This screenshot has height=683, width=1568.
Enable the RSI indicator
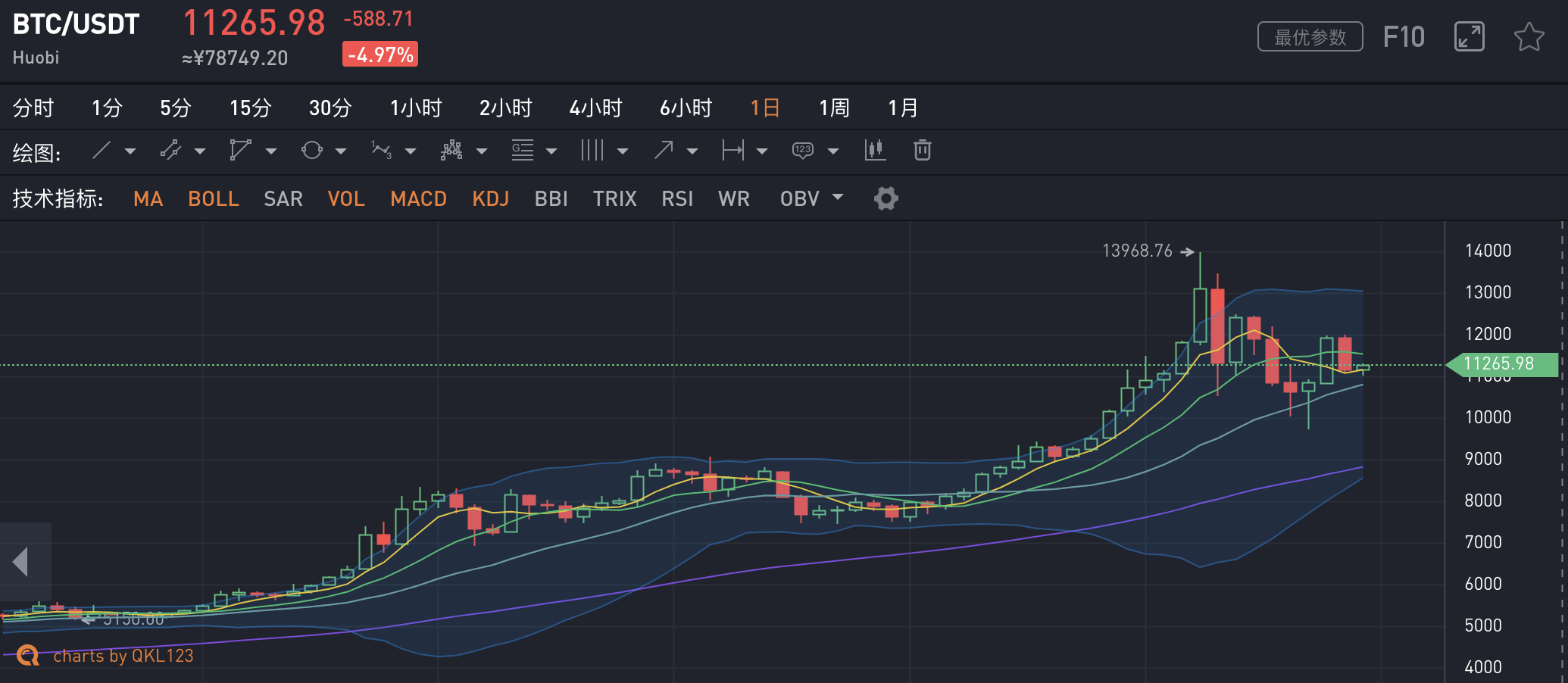point(677,198)
